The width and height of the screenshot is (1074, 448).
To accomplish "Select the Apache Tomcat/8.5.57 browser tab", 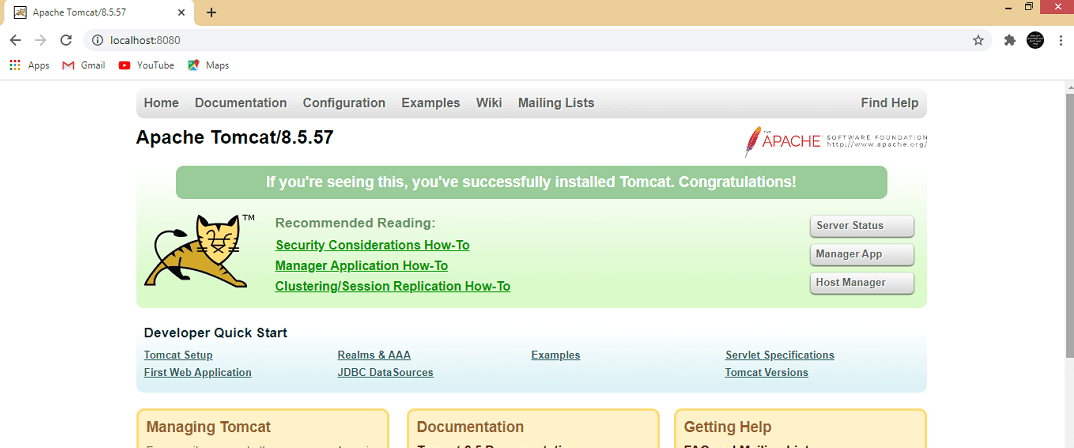I will (x=100, y=12).
